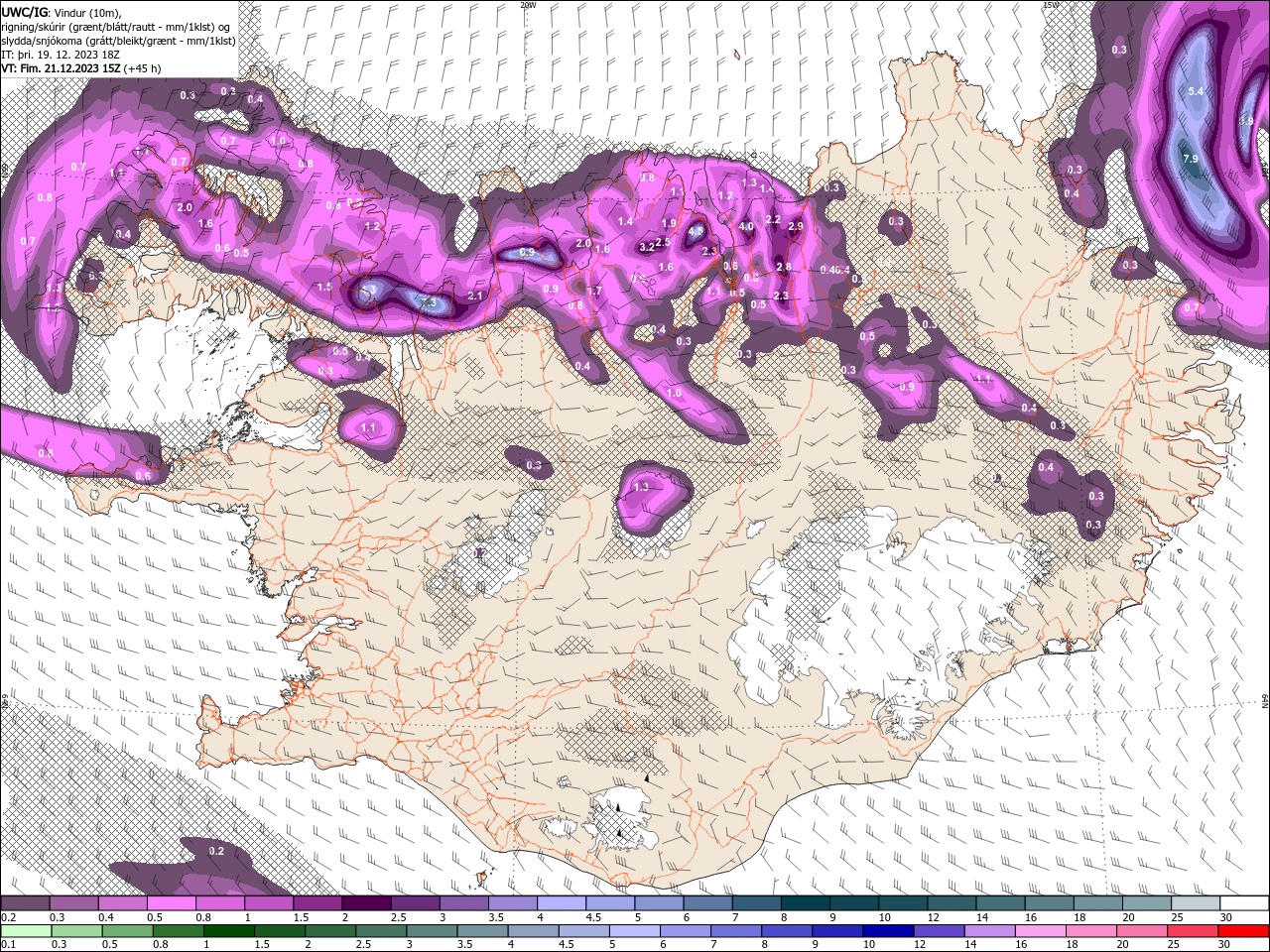
Task: Click the 4.0 precipitation value on the map
Action: coord(747,226)
